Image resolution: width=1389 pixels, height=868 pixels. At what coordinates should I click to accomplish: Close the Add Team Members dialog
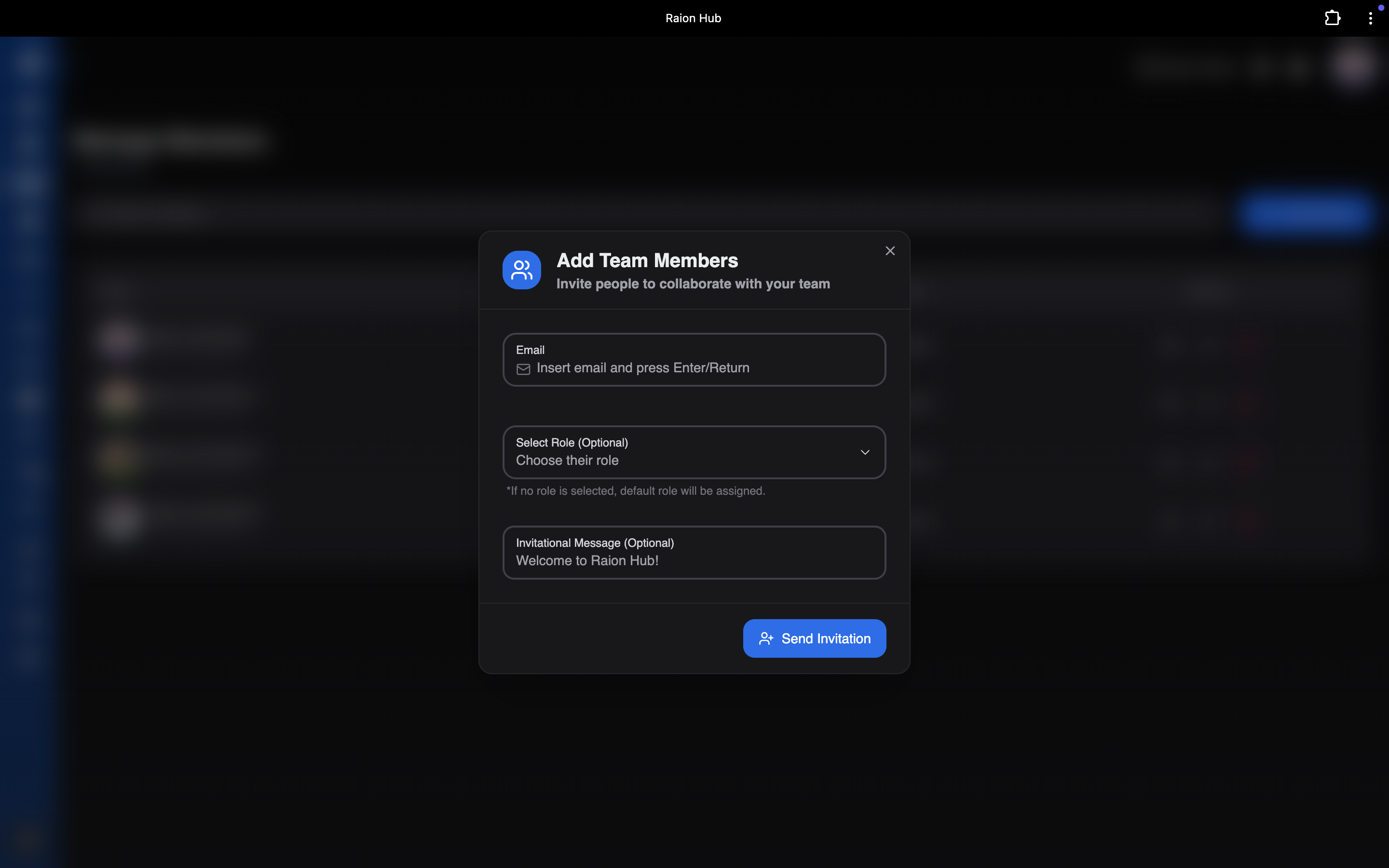tap(890, 251)
